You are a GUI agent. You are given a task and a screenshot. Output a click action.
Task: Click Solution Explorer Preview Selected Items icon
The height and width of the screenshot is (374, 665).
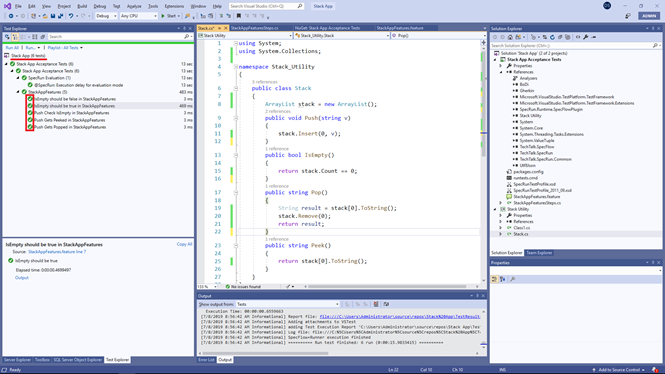[x=593, y=37]
